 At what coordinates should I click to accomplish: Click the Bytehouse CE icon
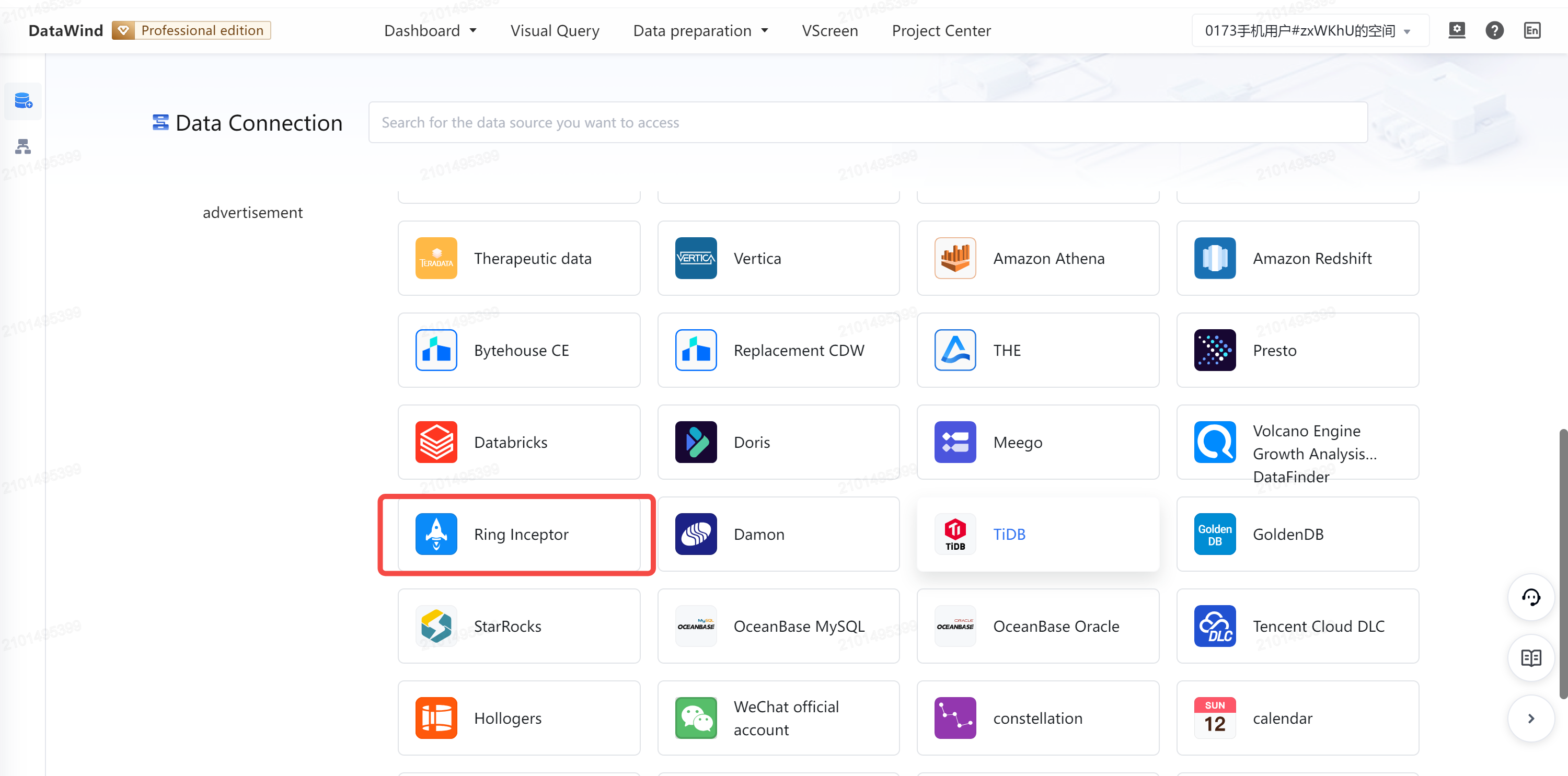[x=436, y=350]
